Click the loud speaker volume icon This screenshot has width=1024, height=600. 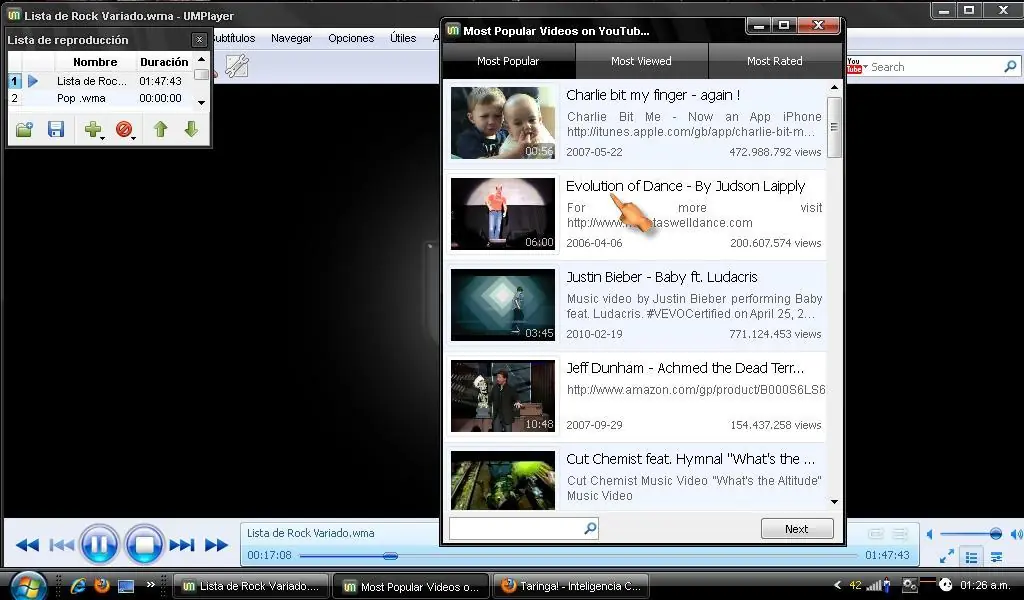1016,534
